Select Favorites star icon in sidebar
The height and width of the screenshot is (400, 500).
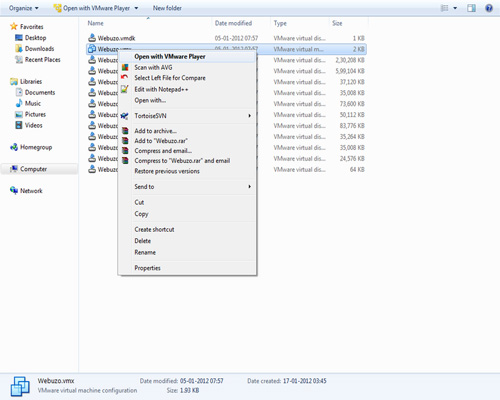14,26
